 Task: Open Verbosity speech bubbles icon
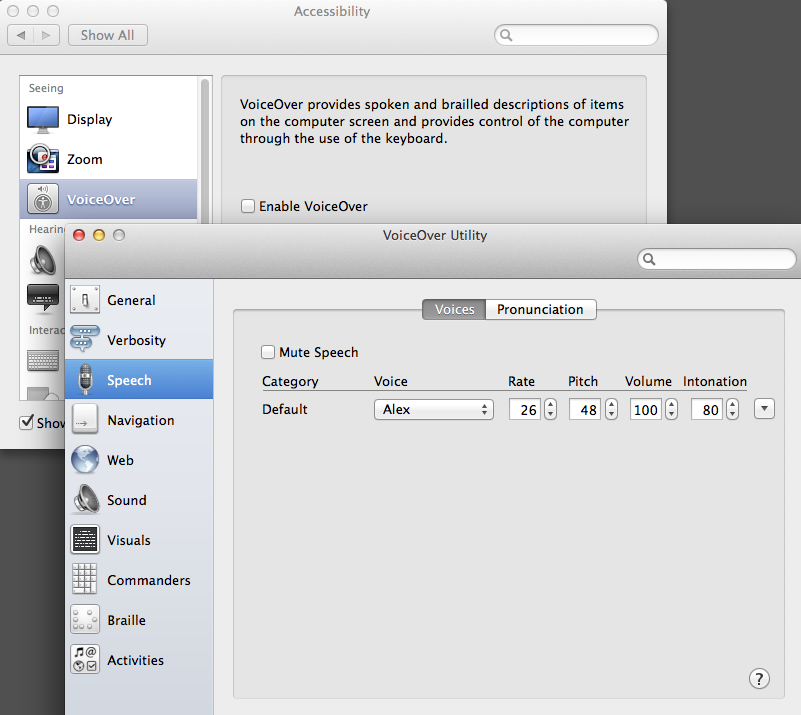point(85,339)
